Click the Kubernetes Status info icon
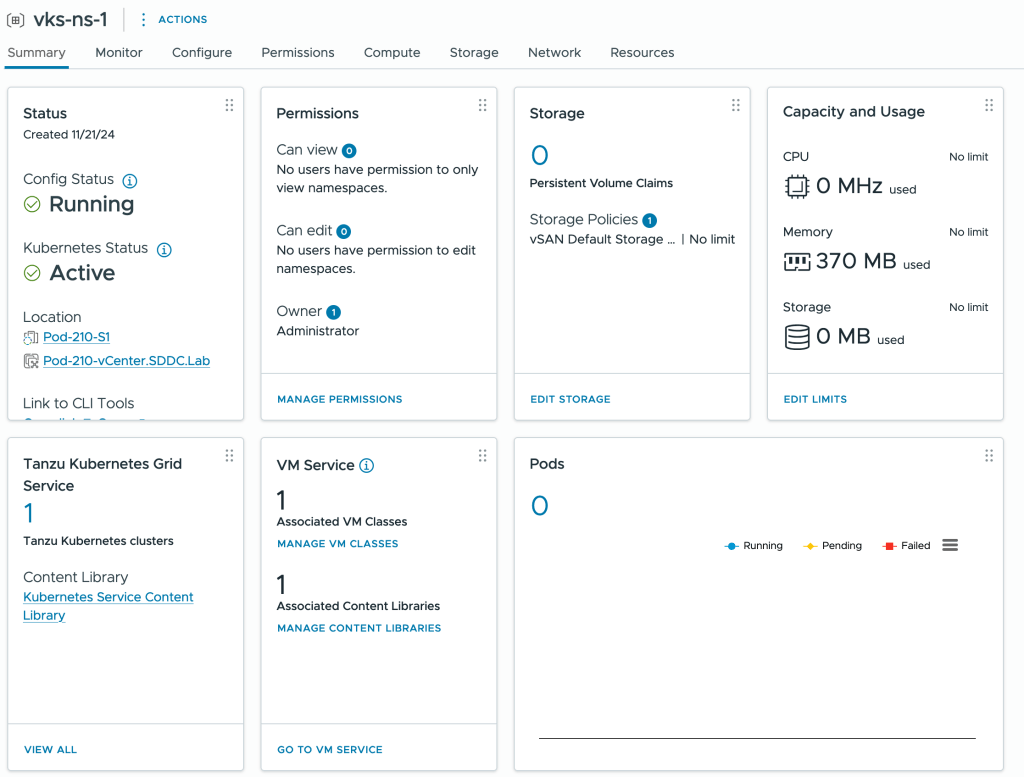This screenshot has width=1024, height=777. click(165, 250)
